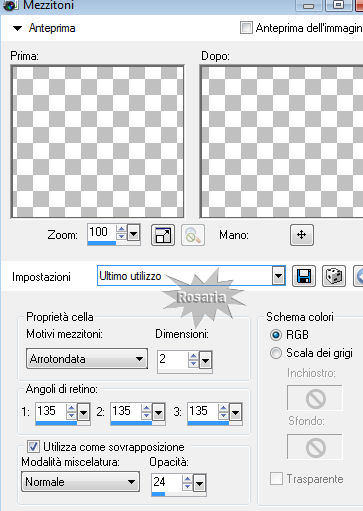This screenshot has width=363, height=511.
Task: Click the Dimensioni spinner arrows
Action: tap(193, 360)
